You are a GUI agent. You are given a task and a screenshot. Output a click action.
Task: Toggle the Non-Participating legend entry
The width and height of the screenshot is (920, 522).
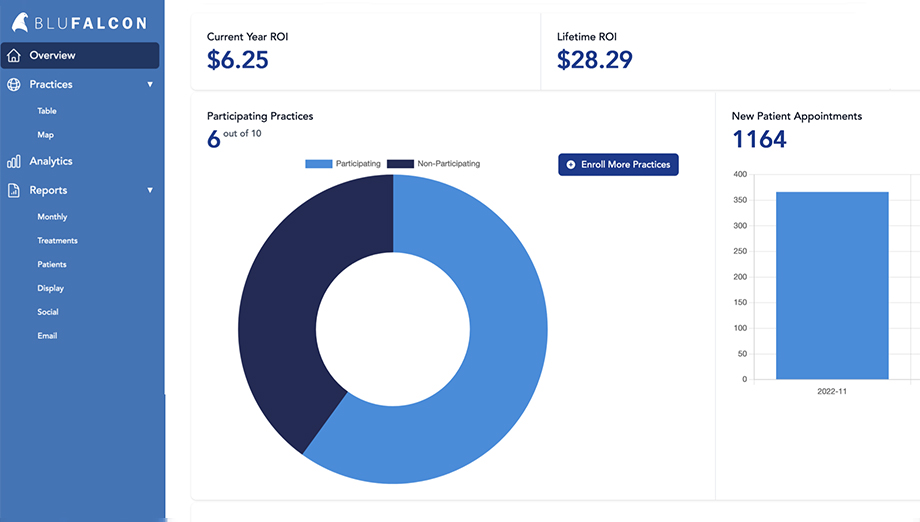pyautogui.click(x=433, y=163)
